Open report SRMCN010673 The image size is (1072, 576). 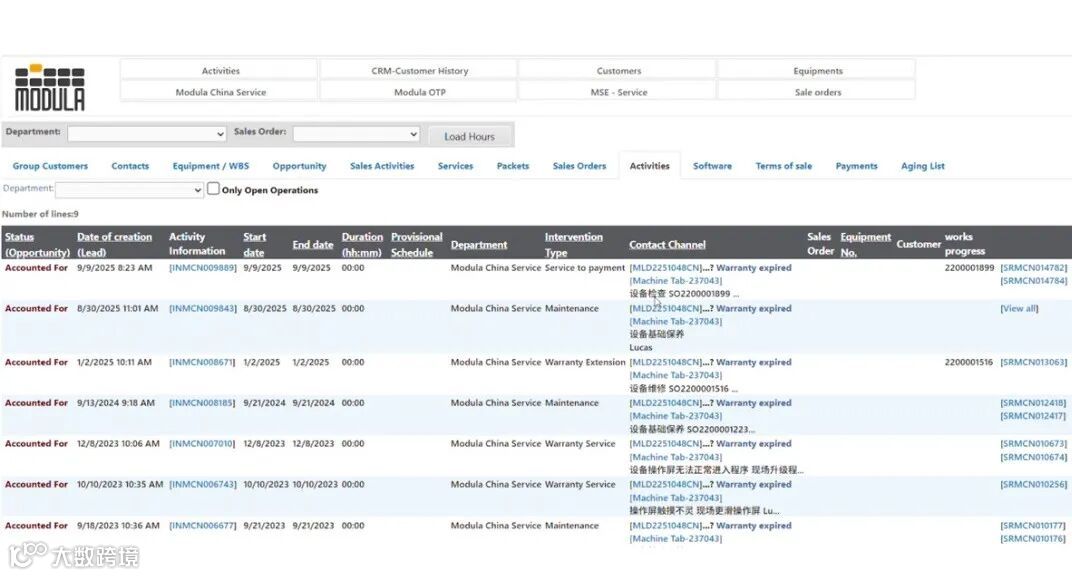click(x=1033, y=443)
